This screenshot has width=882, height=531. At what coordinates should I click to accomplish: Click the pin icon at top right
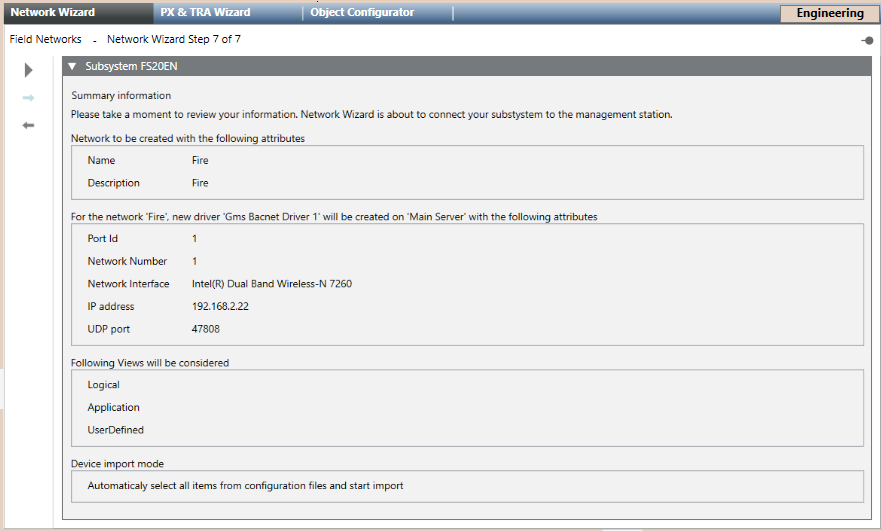pos(867,41)
